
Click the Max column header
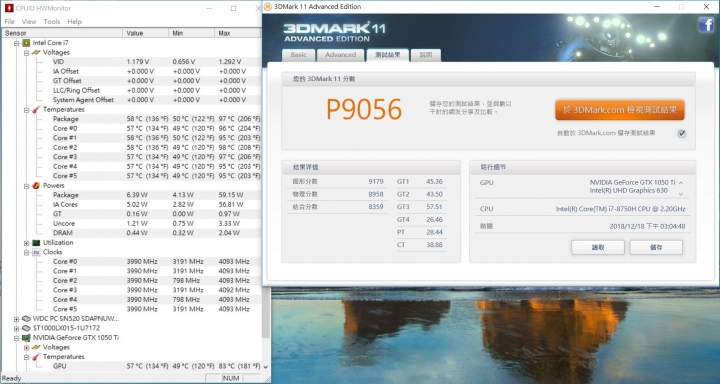click(x=237, y=33)
